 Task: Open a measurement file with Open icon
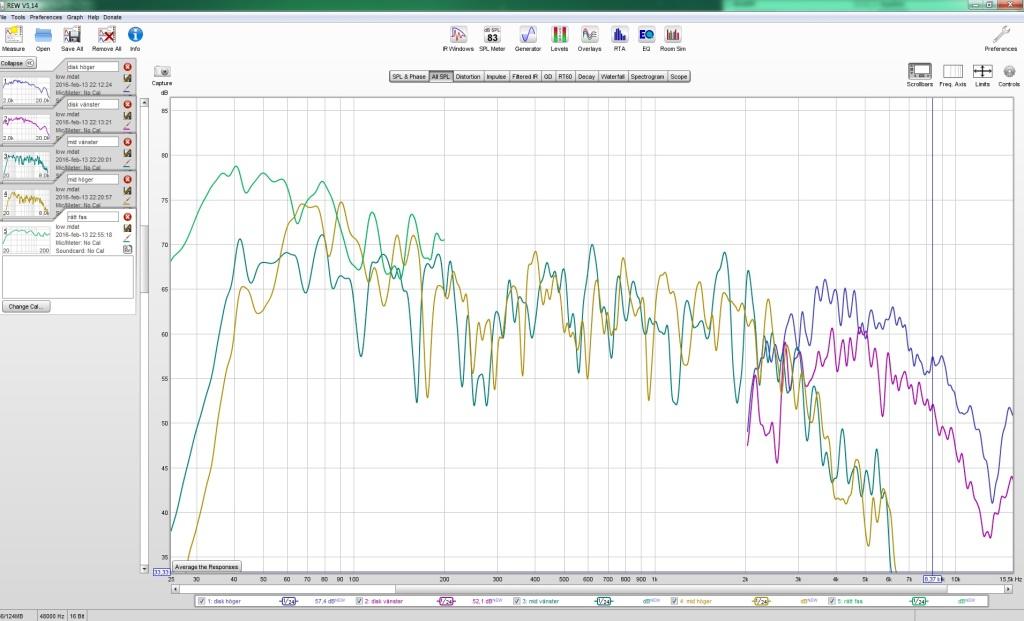pos(43,35)
